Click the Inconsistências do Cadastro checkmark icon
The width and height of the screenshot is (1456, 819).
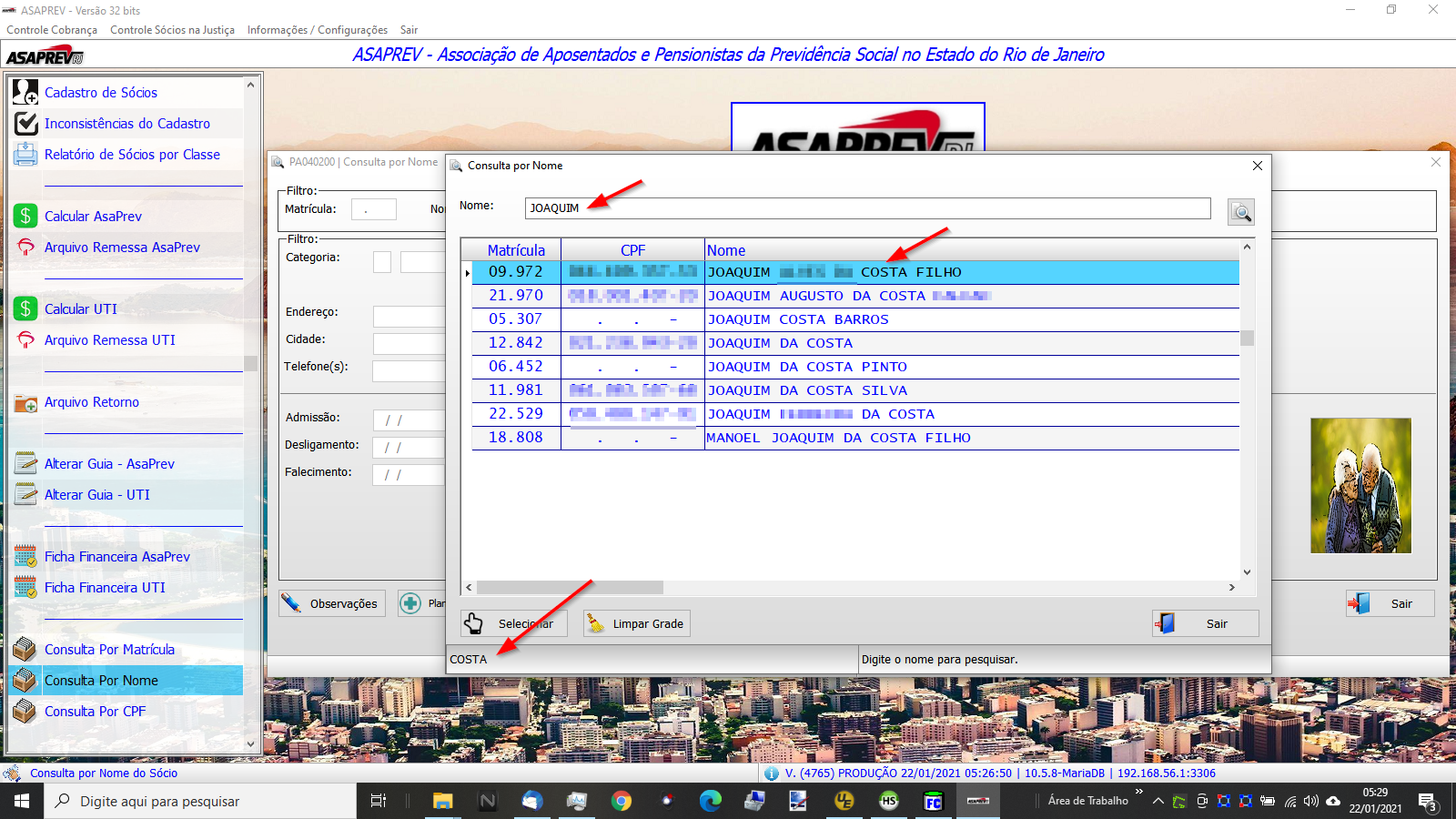25,123
